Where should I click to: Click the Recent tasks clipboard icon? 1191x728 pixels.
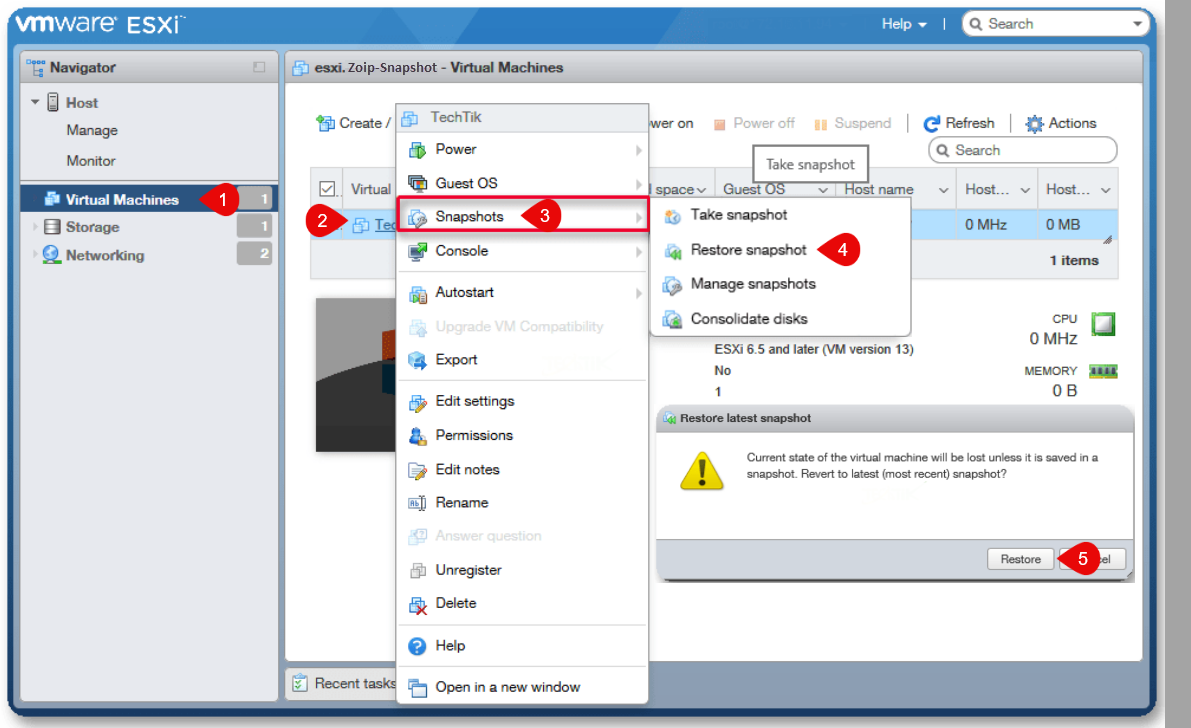tap(300, 683)
